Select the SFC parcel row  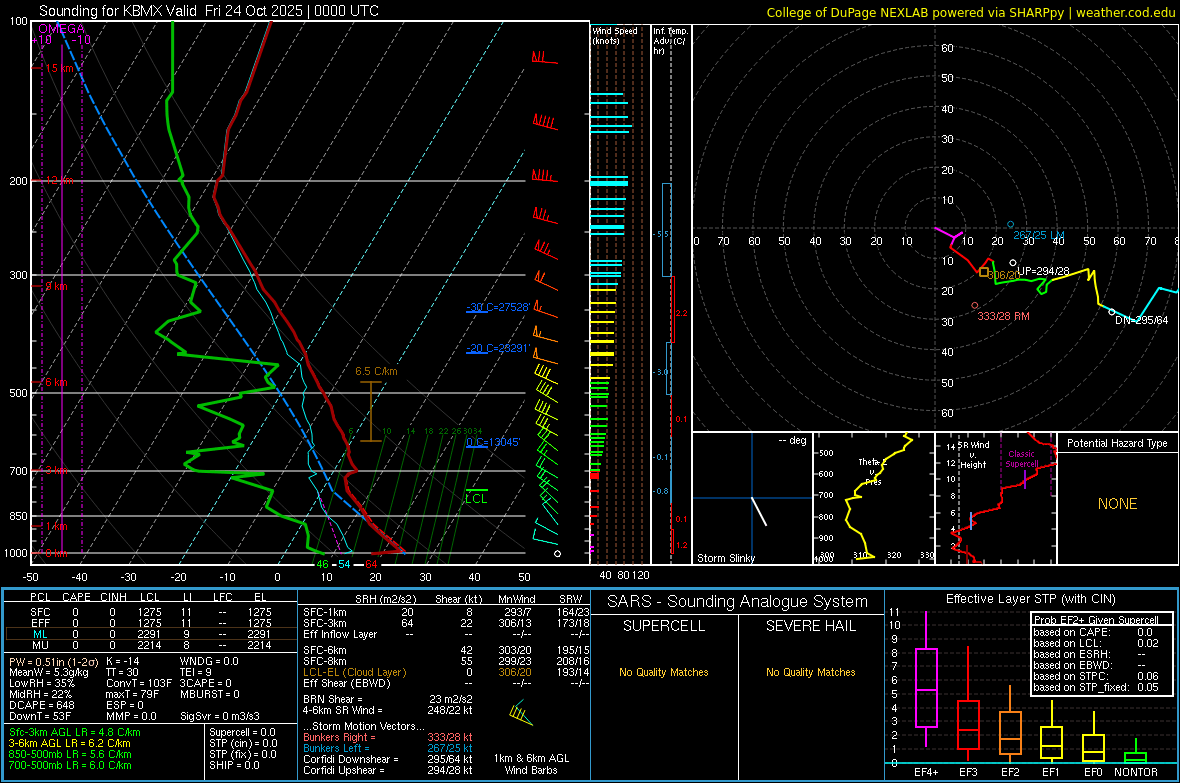tap(151, 613)
